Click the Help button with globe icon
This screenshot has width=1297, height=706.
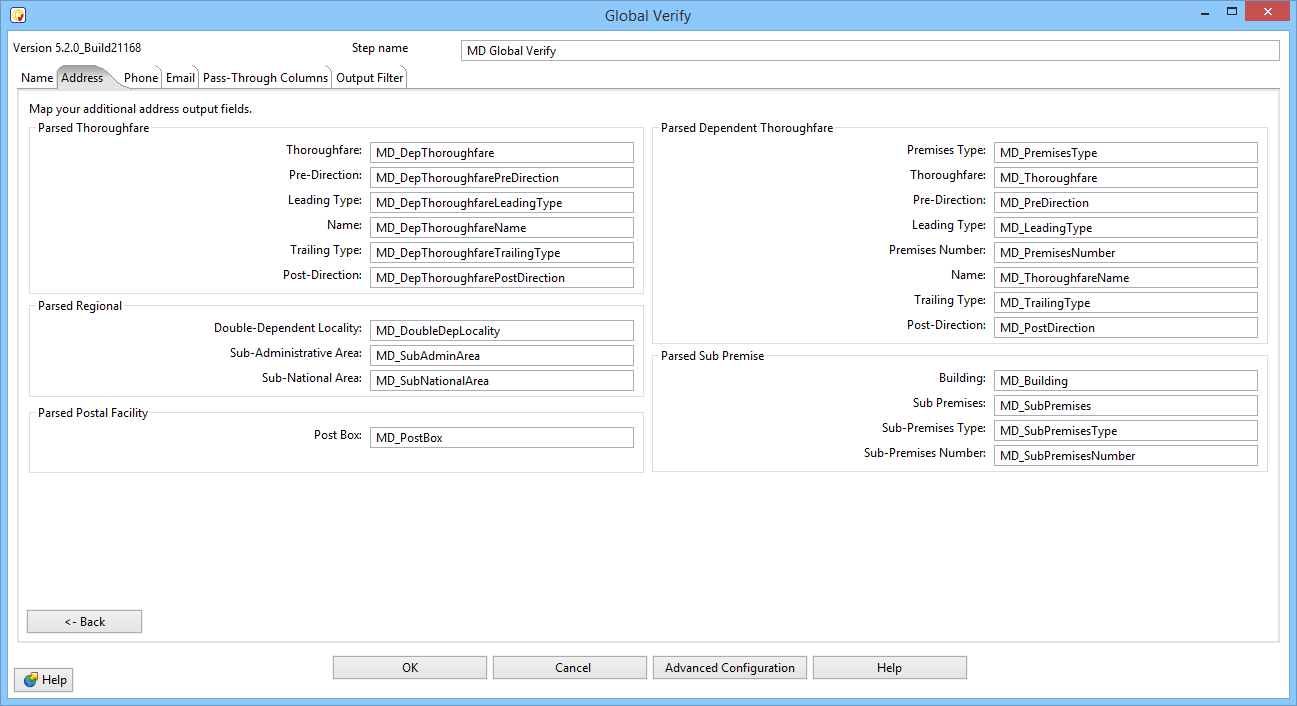click(x=44, y=680)
